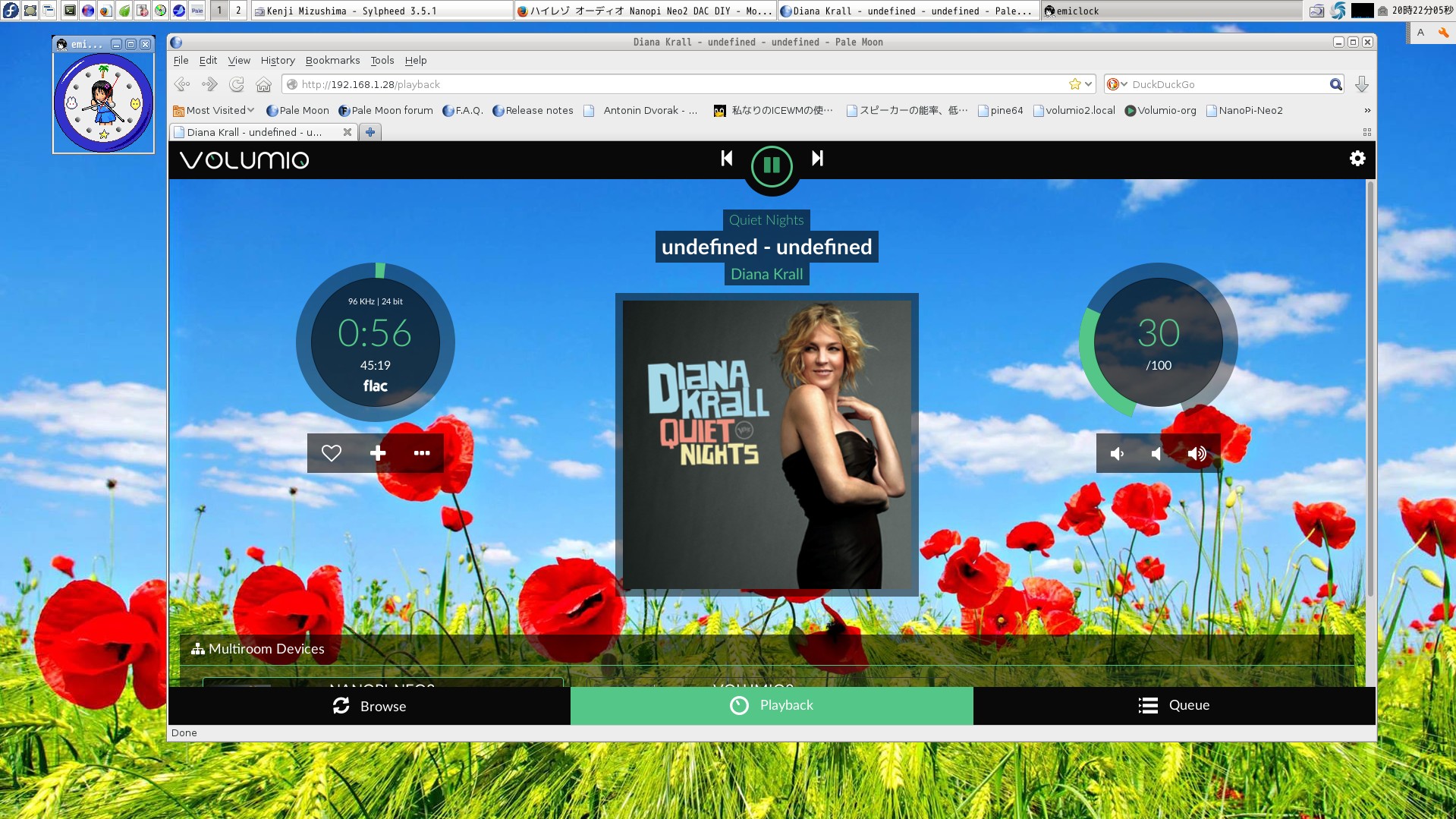Open the Multiroom Devices panel icon

coord(197,649)
